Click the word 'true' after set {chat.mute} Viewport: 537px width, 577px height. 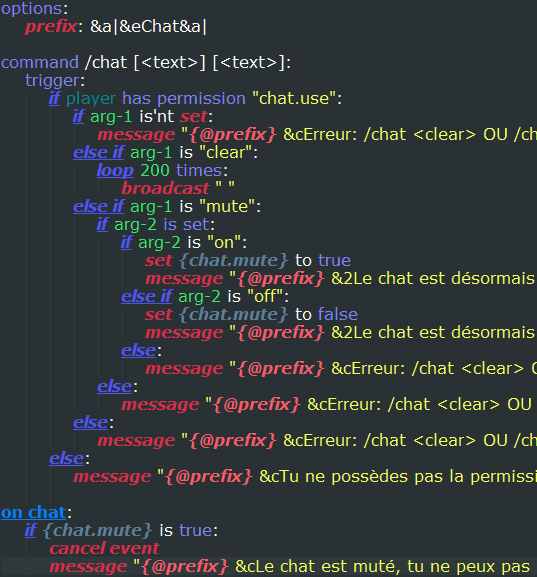click(x=334, y=261)
